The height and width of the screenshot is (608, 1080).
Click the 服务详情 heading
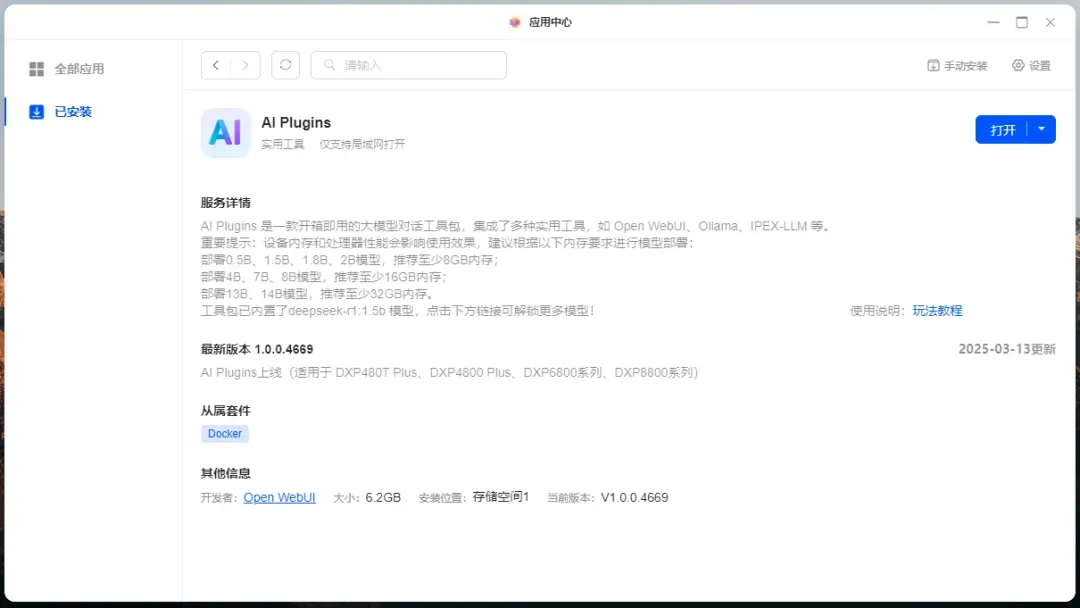225,202
